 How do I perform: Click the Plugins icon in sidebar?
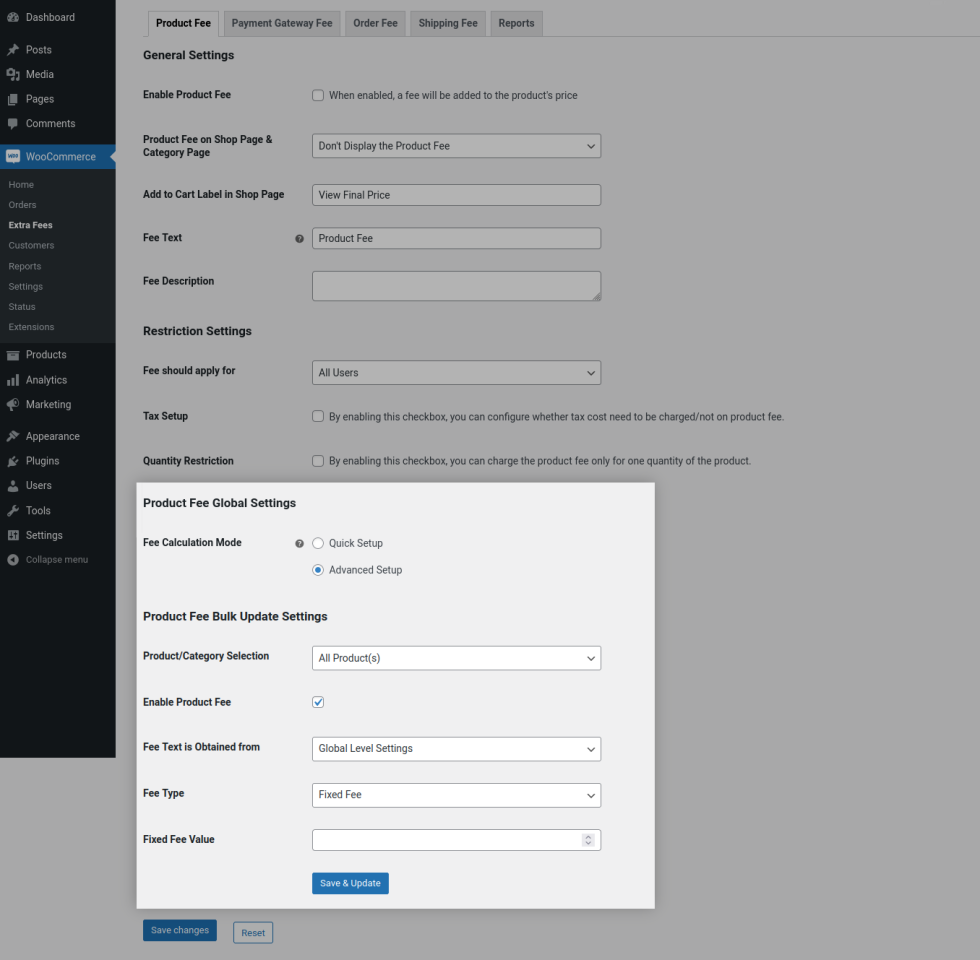[x=12, y=461]
